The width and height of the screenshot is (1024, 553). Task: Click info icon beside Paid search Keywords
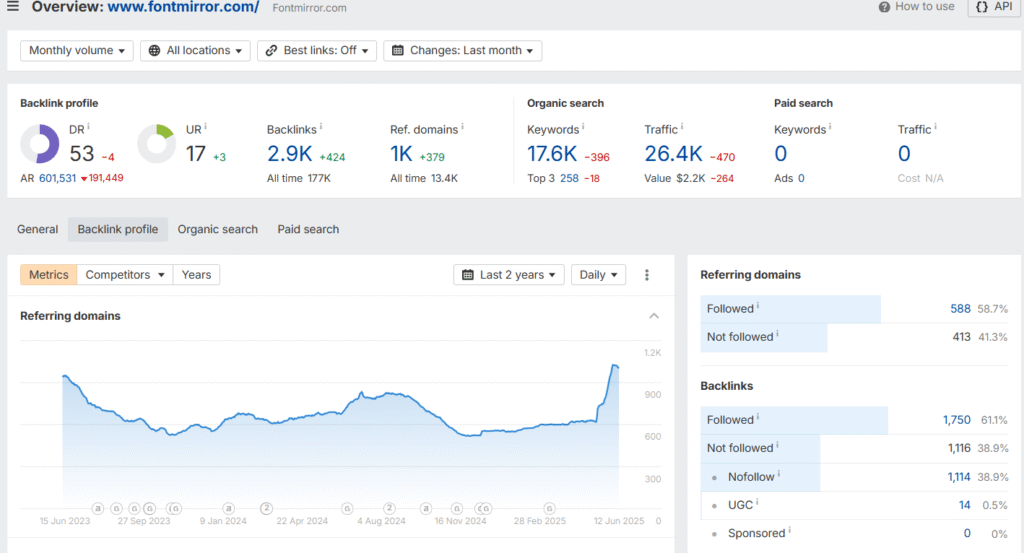pos(830,127)
